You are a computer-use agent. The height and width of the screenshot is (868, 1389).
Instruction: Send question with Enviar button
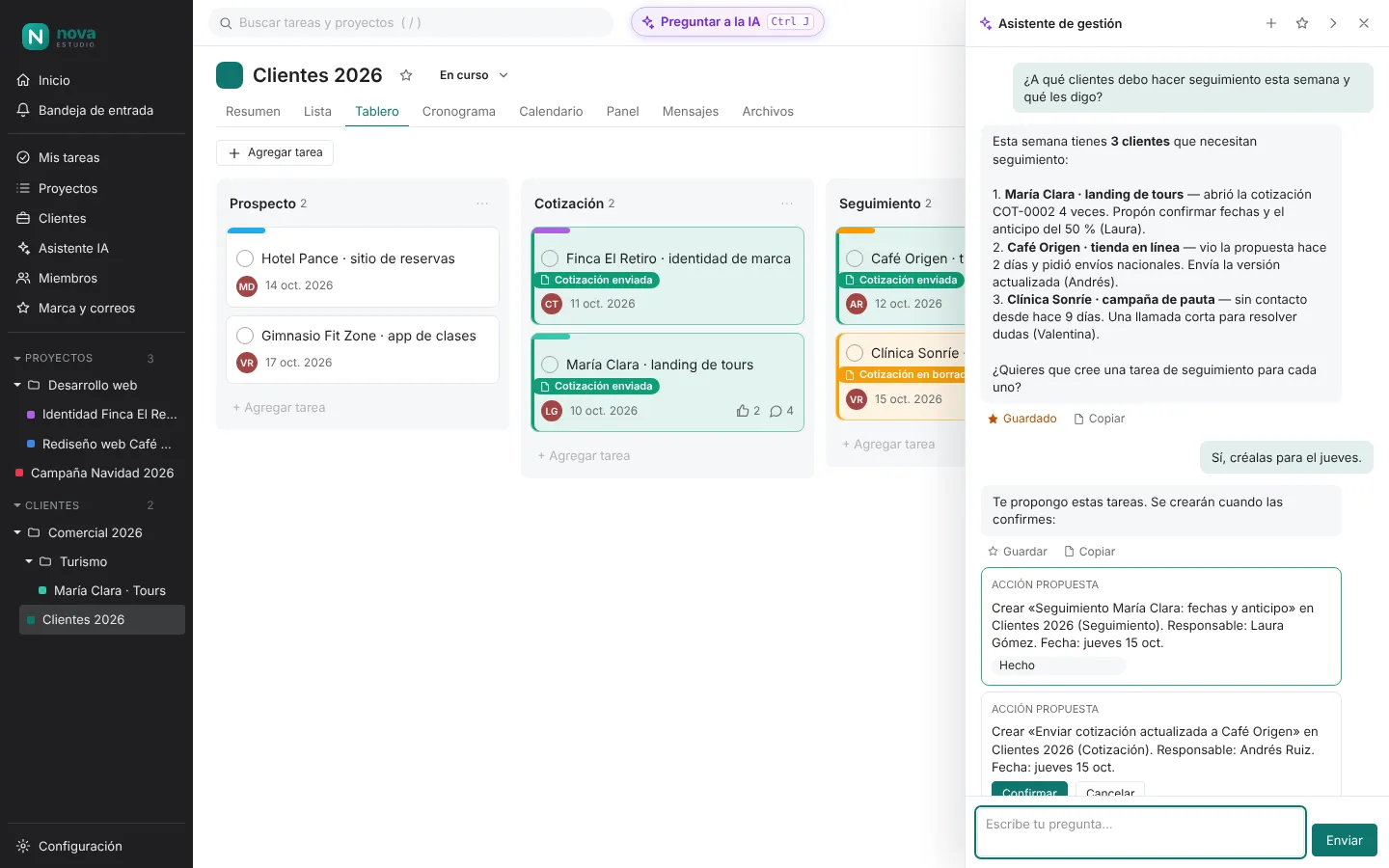click(1345, 841)
